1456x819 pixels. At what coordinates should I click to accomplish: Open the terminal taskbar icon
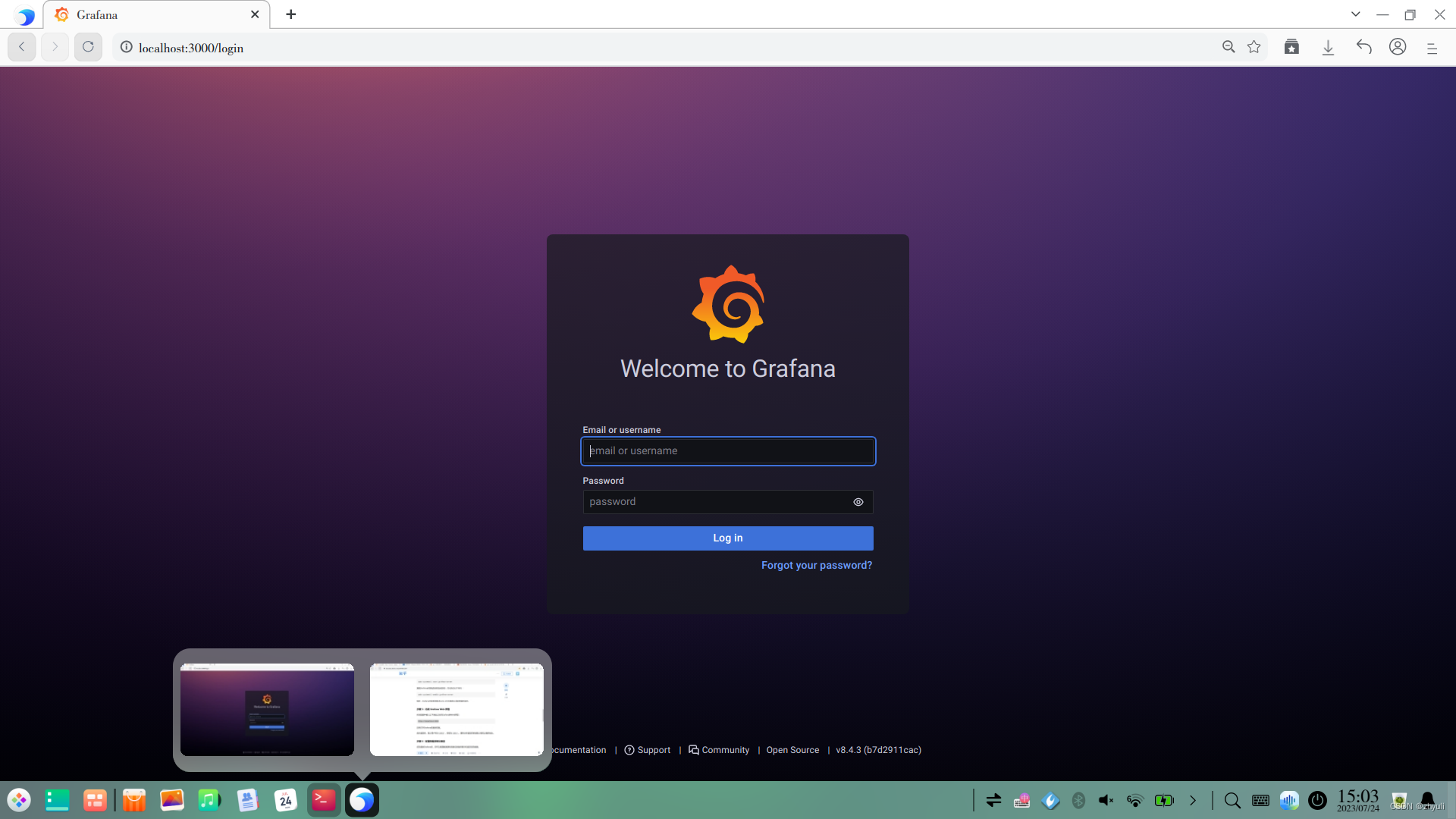pyautogui.click(x=324, y=800)
